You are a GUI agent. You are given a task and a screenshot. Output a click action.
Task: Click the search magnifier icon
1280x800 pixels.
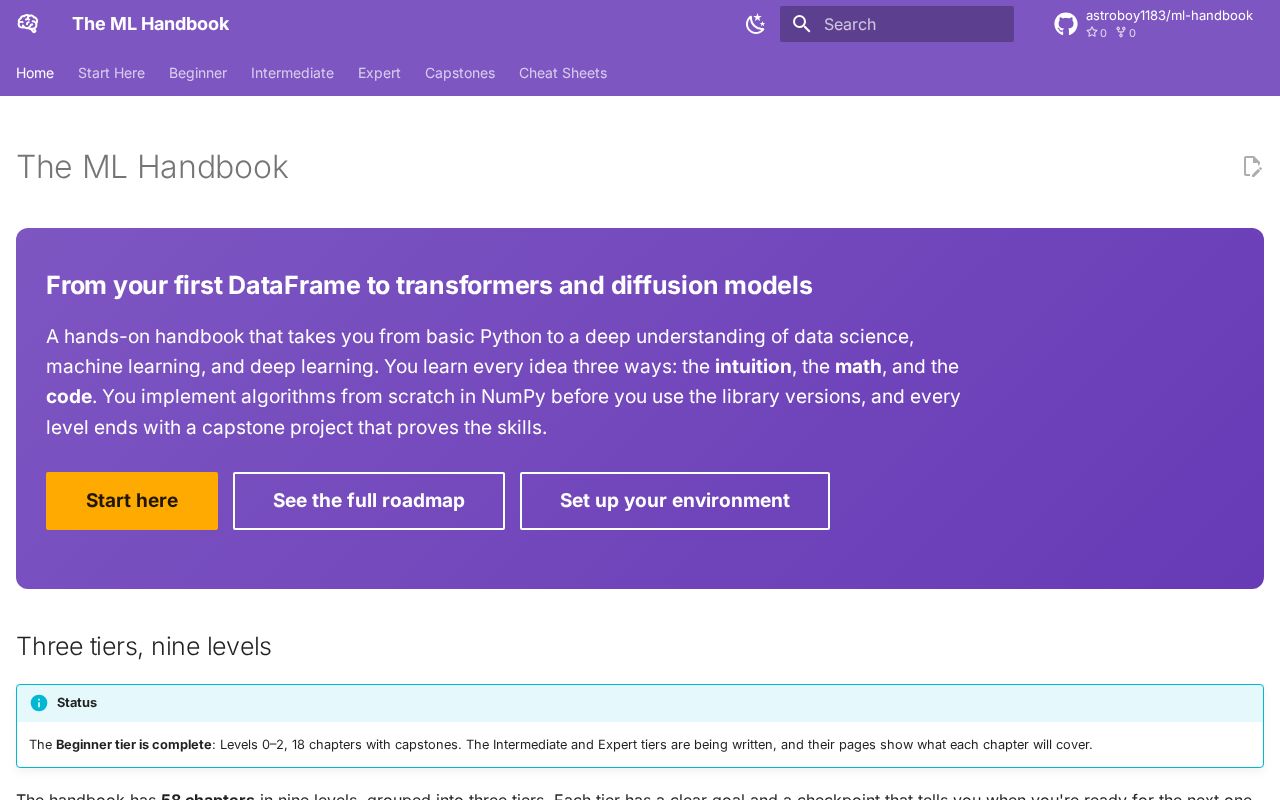[x=801, y=24]
